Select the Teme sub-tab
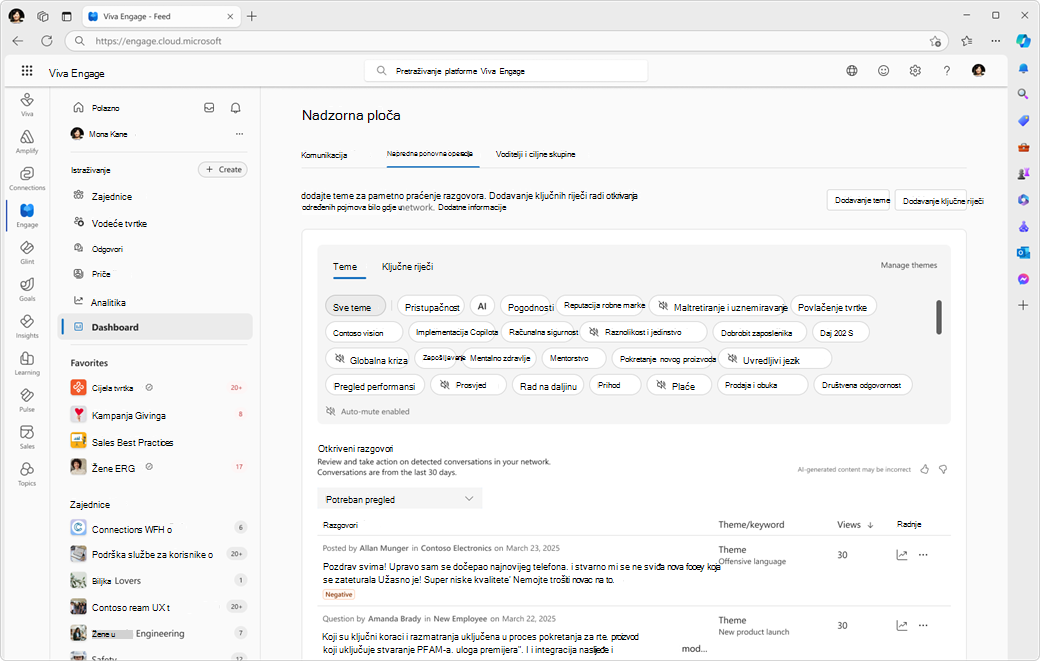Viewport: 1040px width, 661px height. click(345, 267)
